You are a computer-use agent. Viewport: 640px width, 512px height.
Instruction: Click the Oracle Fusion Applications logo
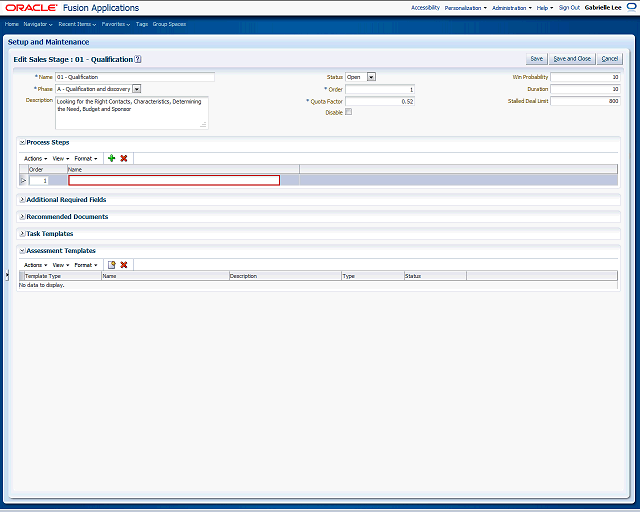click(x=72, y=8)
